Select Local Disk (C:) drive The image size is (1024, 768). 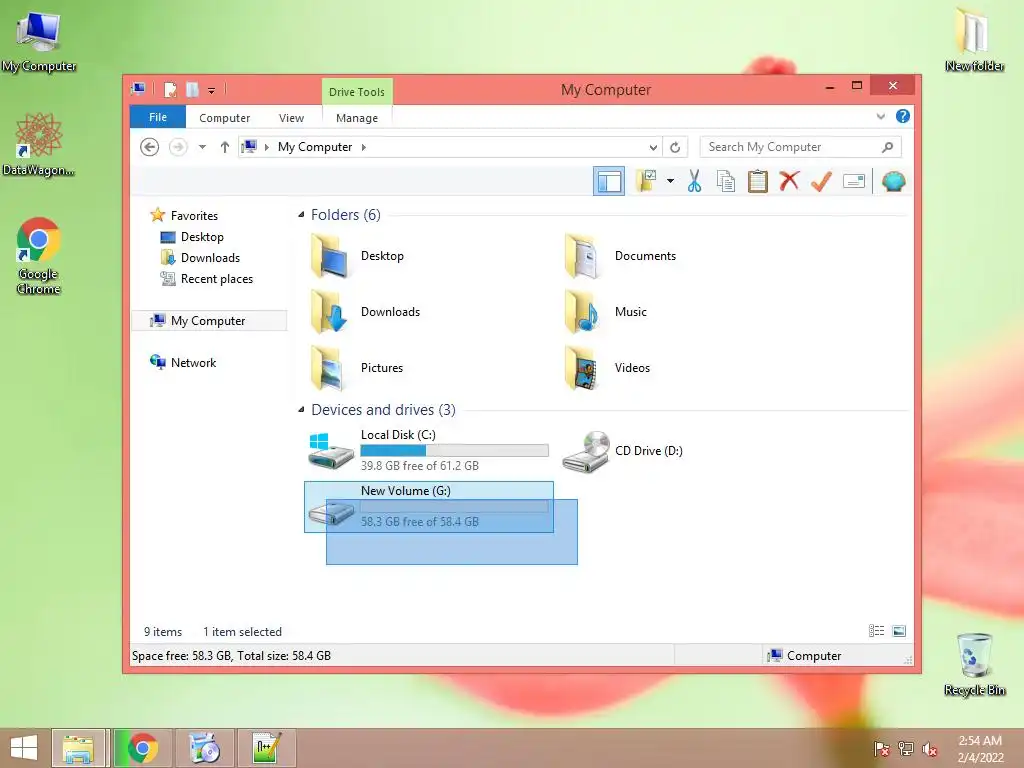pyautogui.click(x=429, y=450)
